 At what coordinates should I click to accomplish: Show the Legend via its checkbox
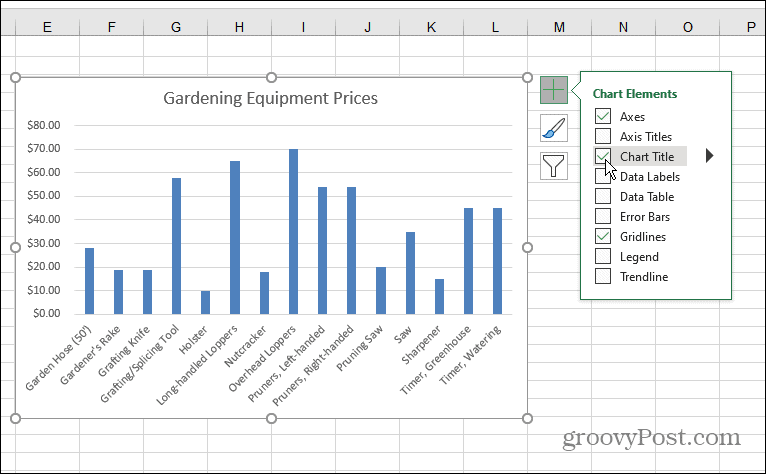(603, 257)
